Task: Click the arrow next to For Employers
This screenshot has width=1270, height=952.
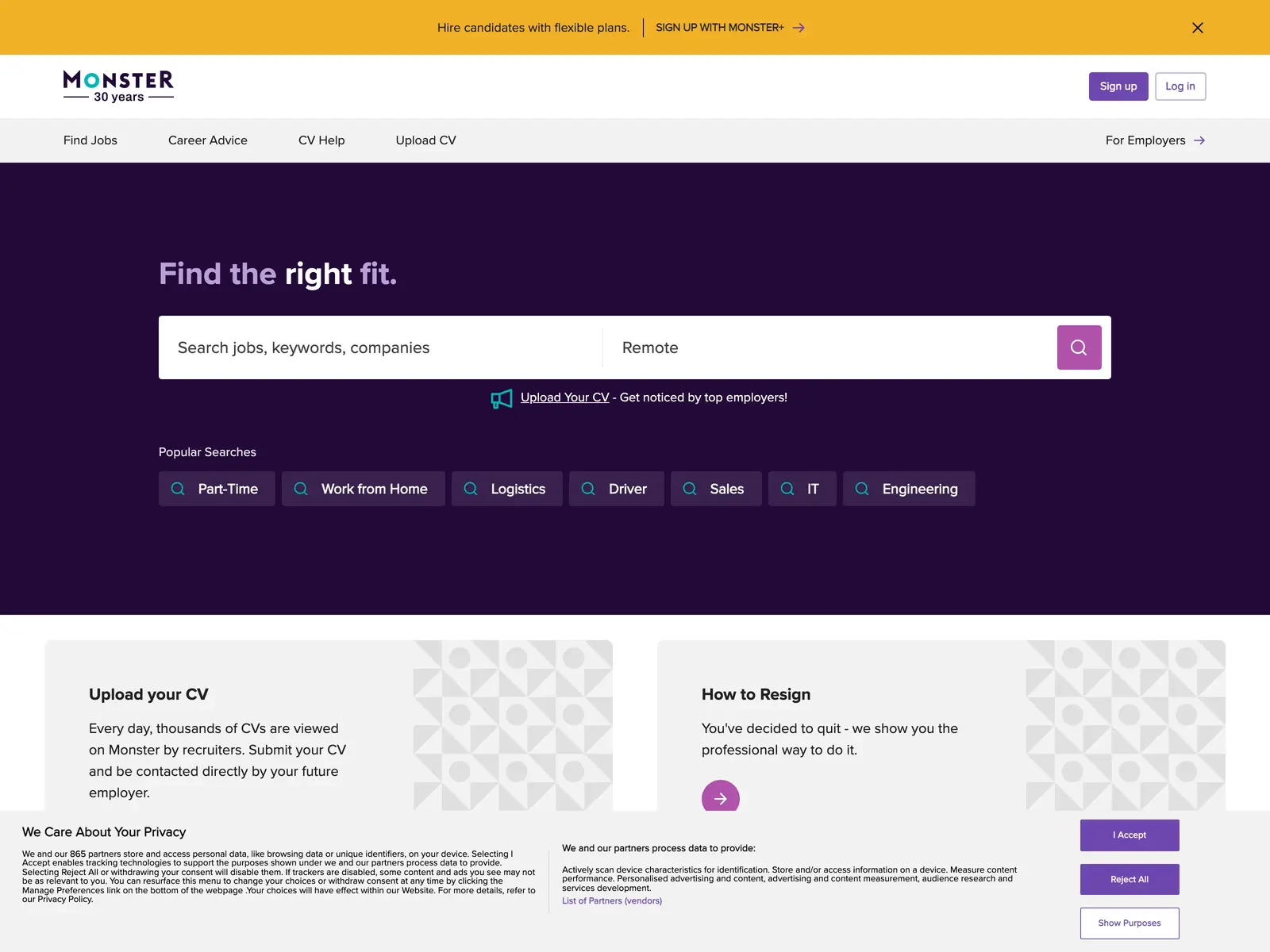Action: click(x=1199, y=140)
